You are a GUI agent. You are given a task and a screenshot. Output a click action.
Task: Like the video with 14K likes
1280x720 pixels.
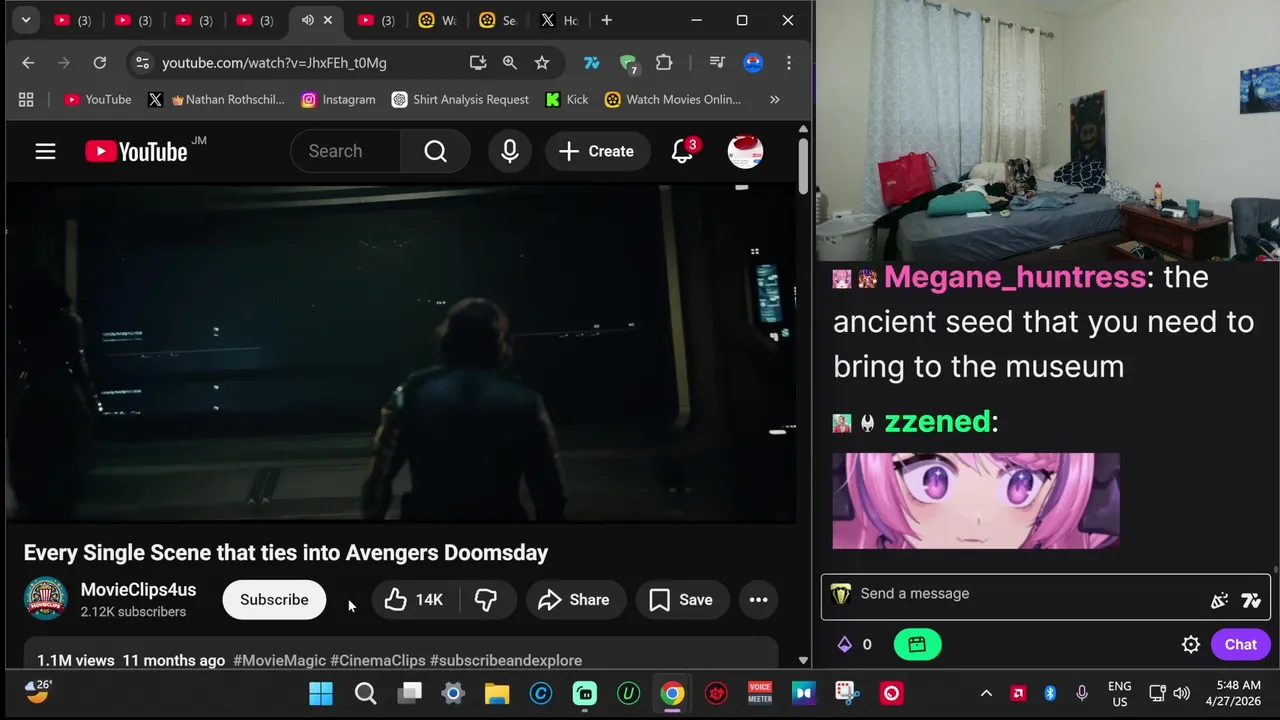click(x=414, y=599)
